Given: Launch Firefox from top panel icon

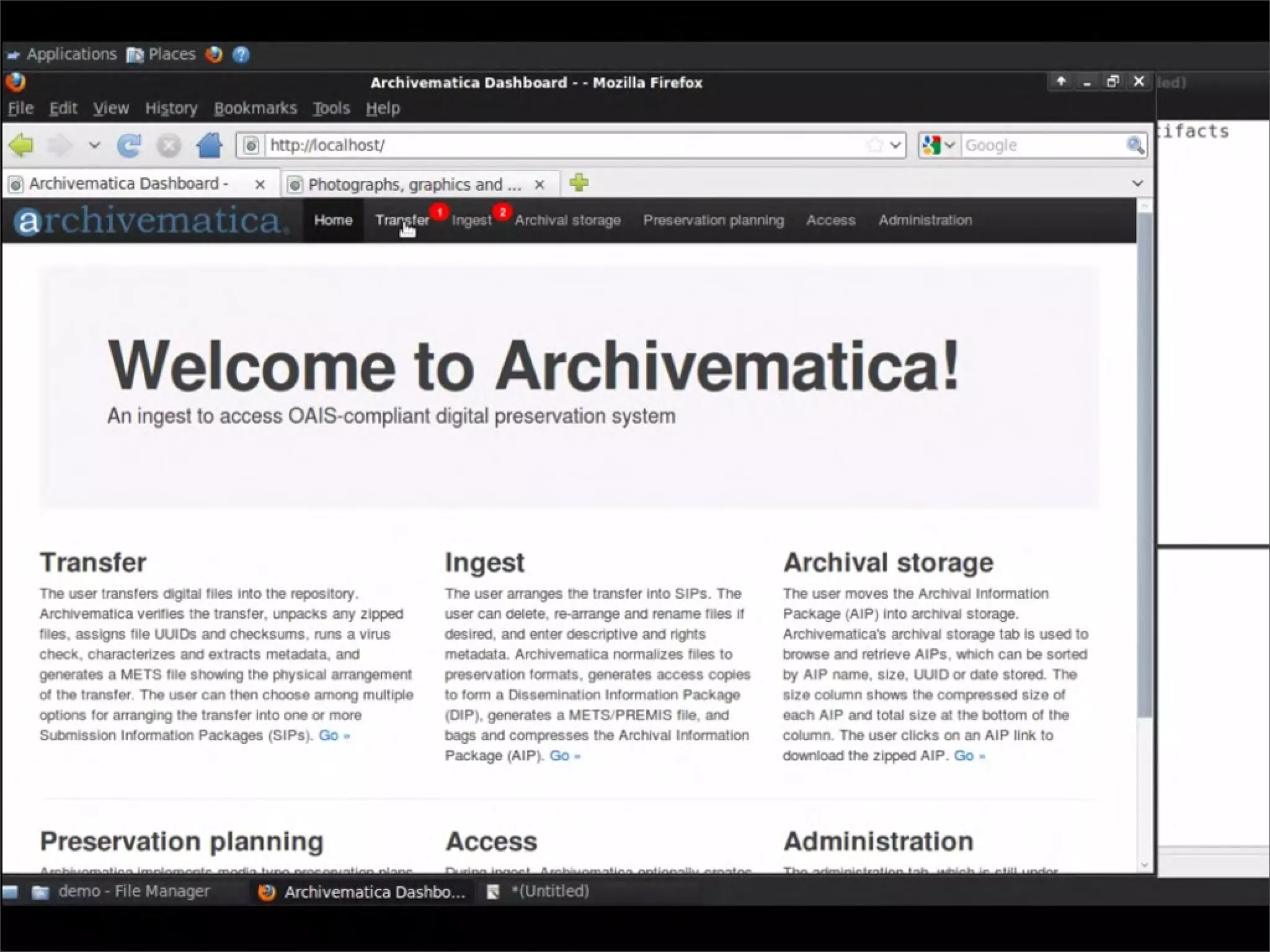Looking at the screenshot, I should [x=214, y=55].
